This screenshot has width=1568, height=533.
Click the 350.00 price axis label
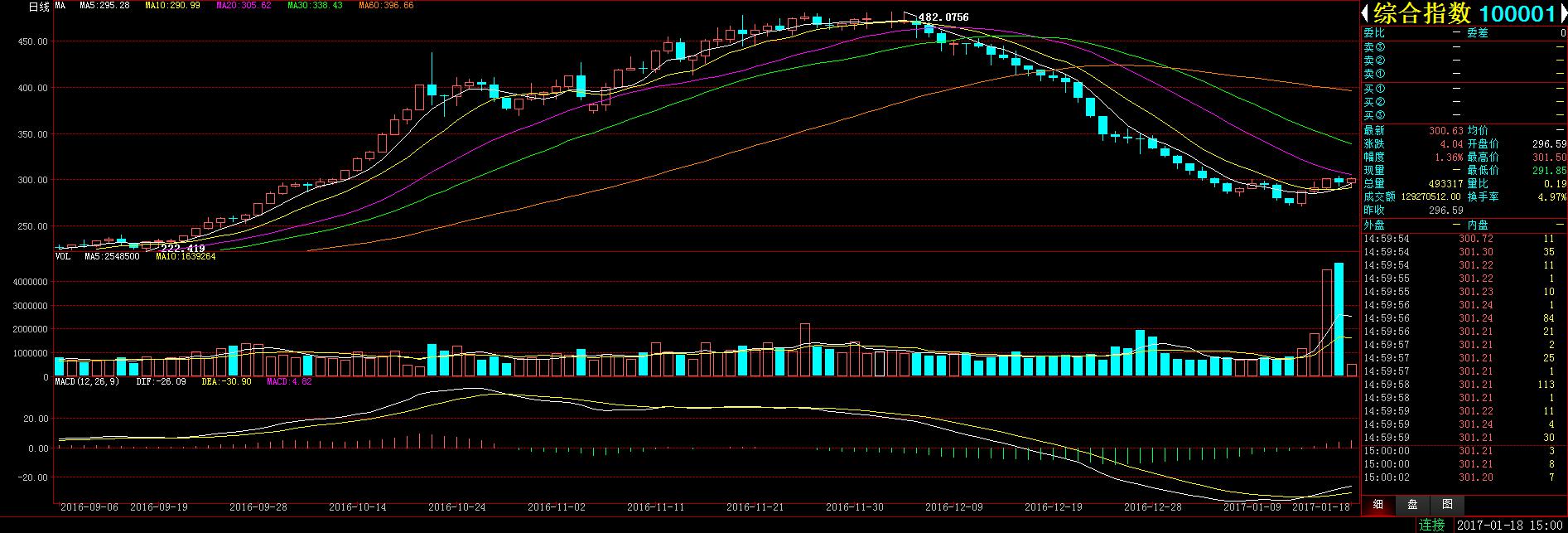(x=33, y=134)
